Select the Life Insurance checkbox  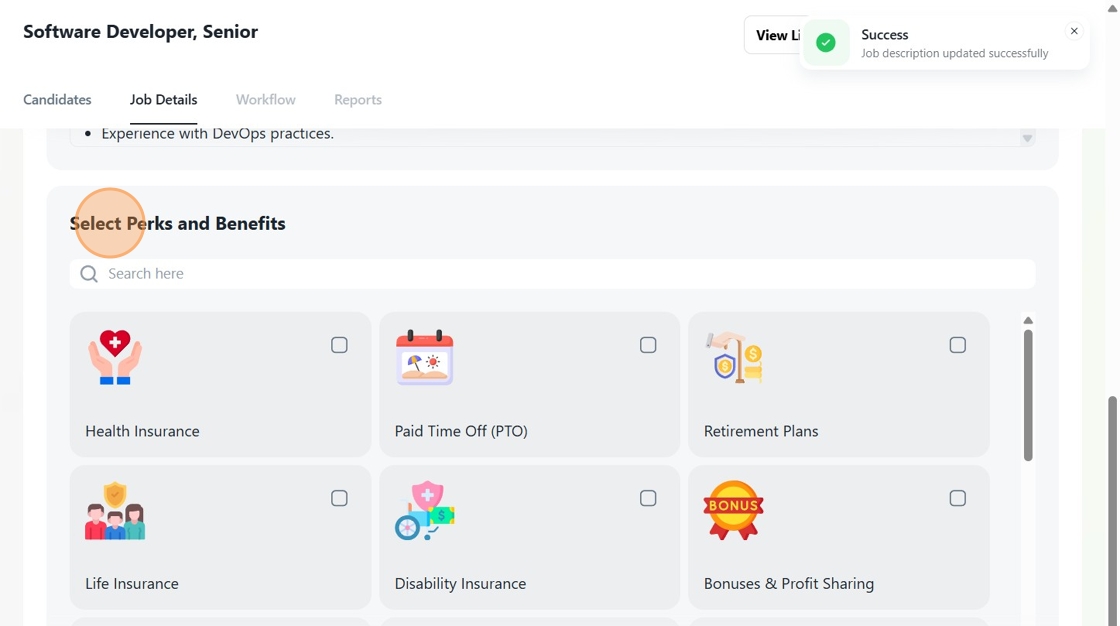(x=339, y=498)
